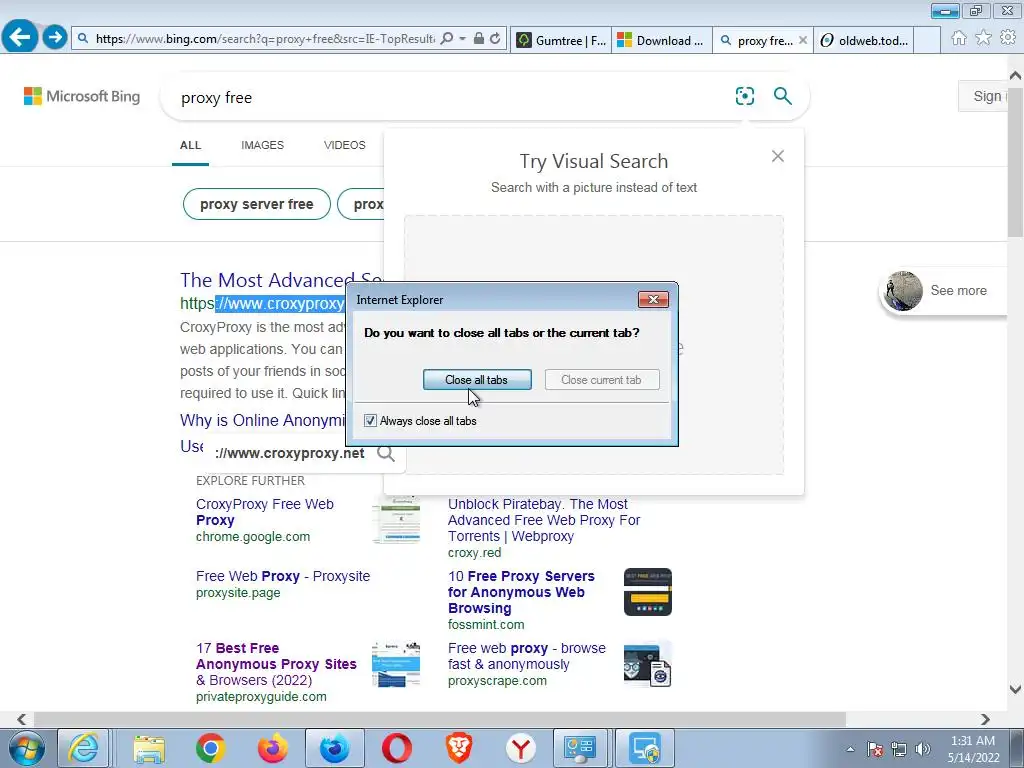Screen dimensions: 1024x768
Task: Click Internet Explorer taskbar icon
Action: pyautogui.click(x=84, y=748)
